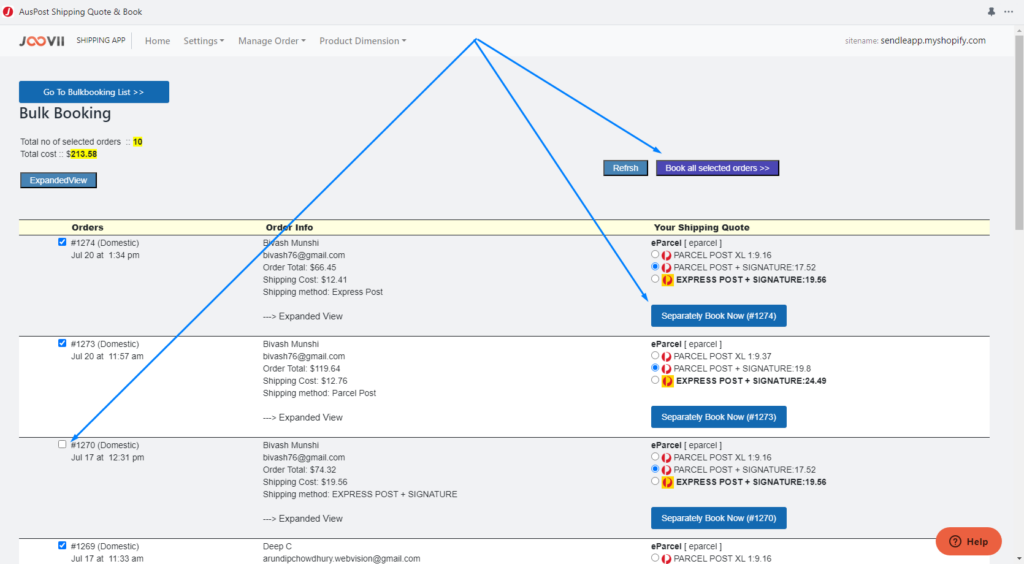Click Order Total: $66.45 text
The height and width of the screenshot is (564, 1024).
[299, 268]
